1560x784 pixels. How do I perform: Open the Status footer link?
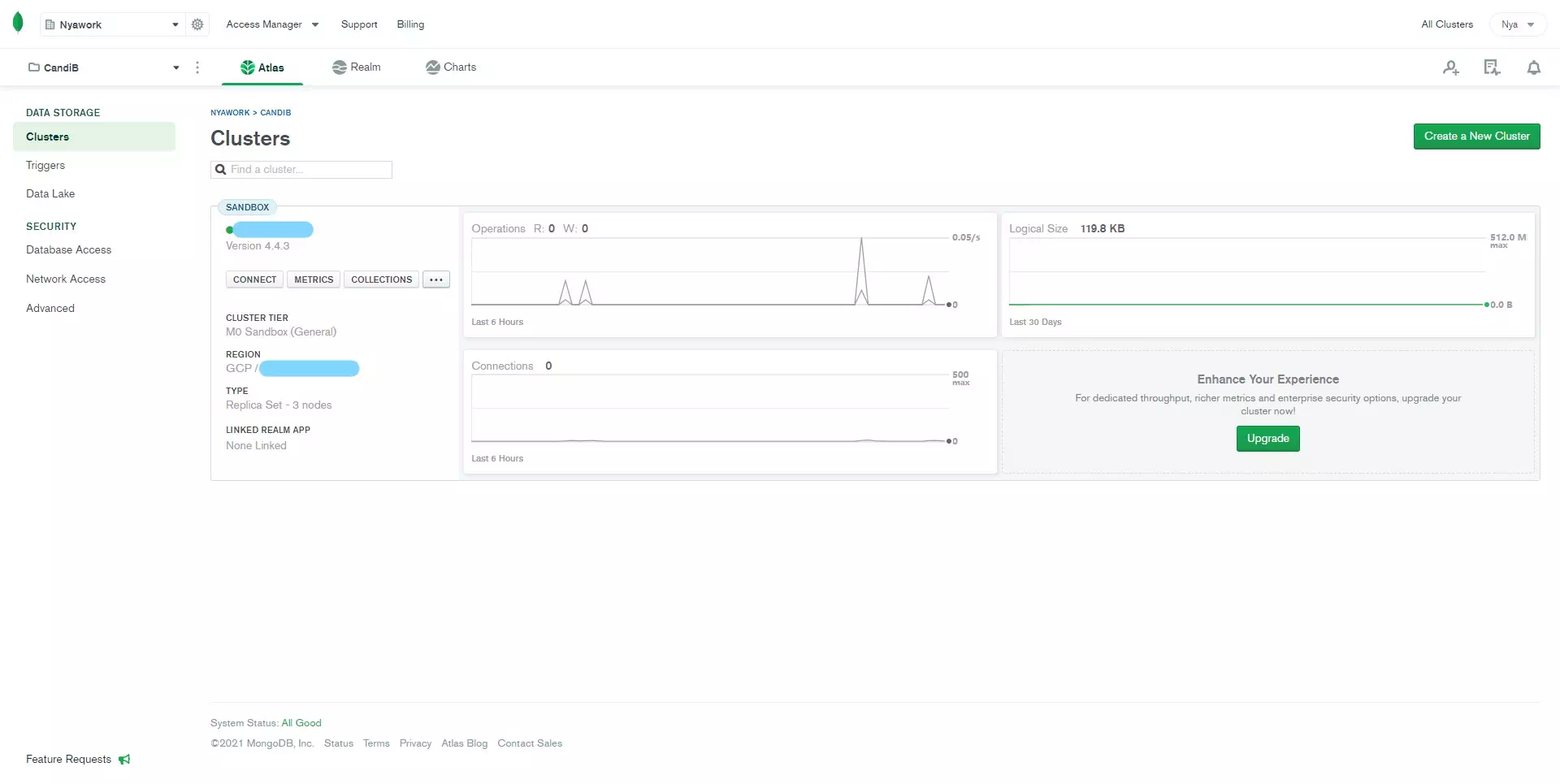coord(339,743)
